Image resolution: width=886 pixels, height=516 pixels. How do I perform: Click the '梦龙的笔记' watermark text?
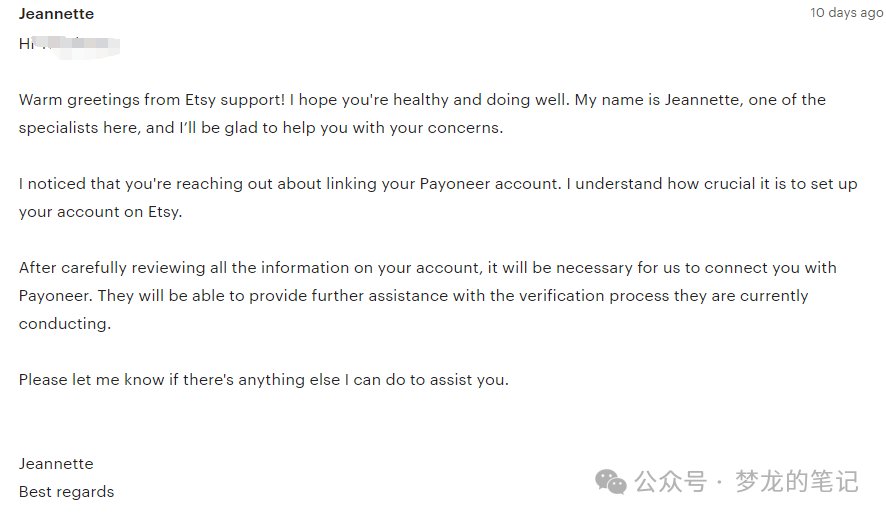[796, 482]
